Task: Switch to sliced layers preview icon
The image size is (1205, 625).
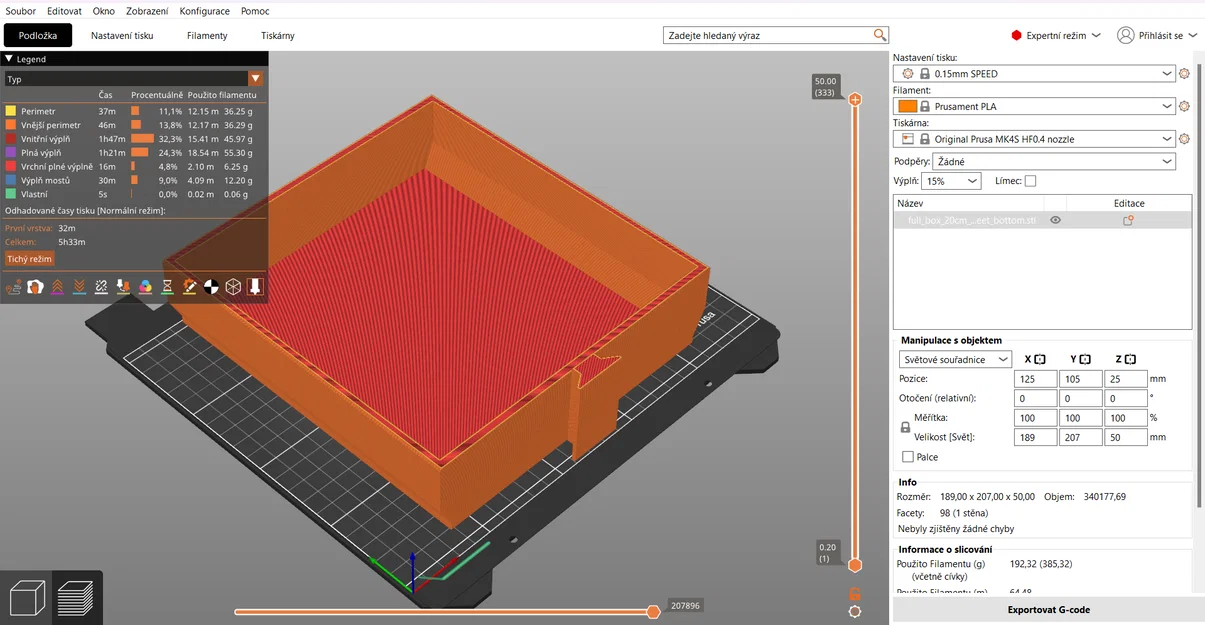Action: (x=76, y=597)
